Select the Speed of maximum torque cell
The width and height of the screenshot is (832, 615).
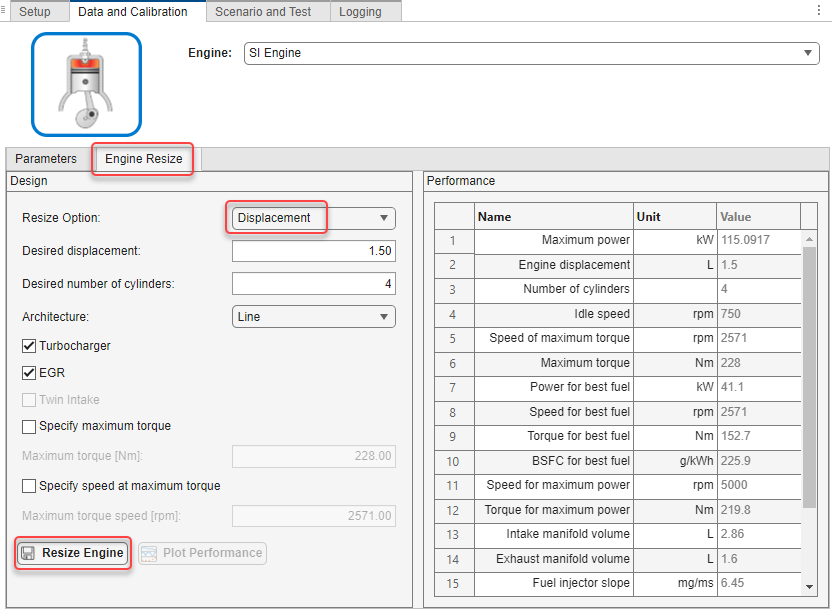pos(554,338)
